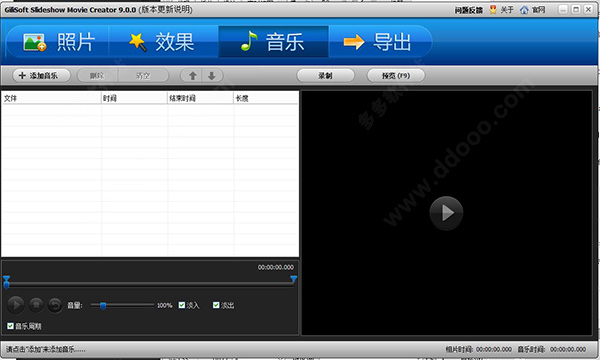The height and width of the screenshot is (360, 600).
Task: Click the status hint 请点击"添加"来添加音乐
Action: point(46,349)
